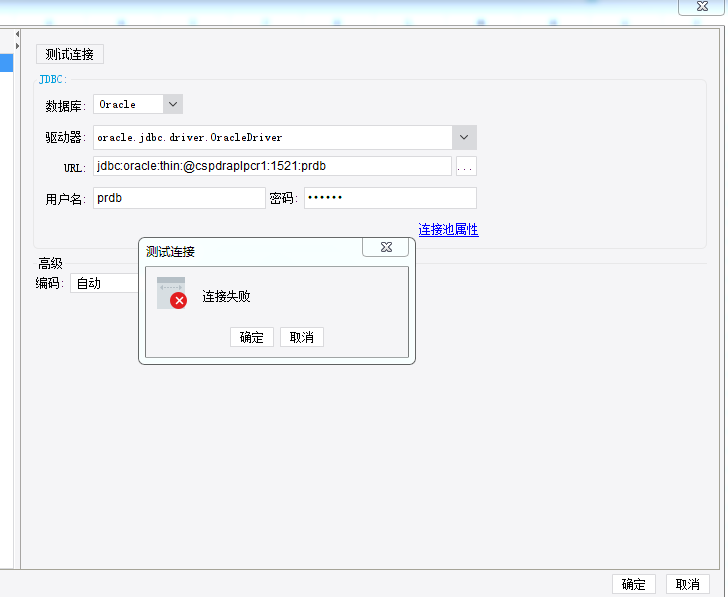Click the left-pointing collapse arrow on the divider
Image resolution: width=728 pixels, height=597 pixels.
click(17, 34)
